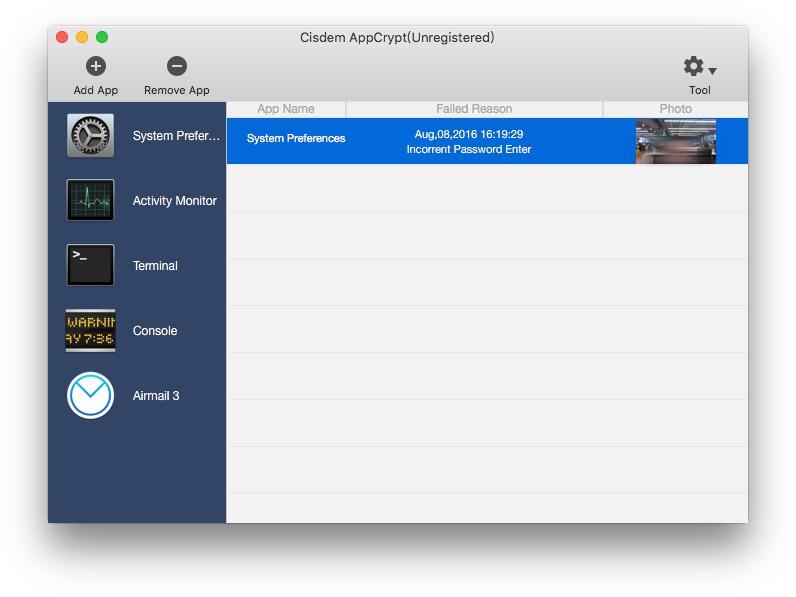The width and height of the screenshot is (796, 597).
Task: Expand the Tool dropdown arrow
Action: pos(712,71)
